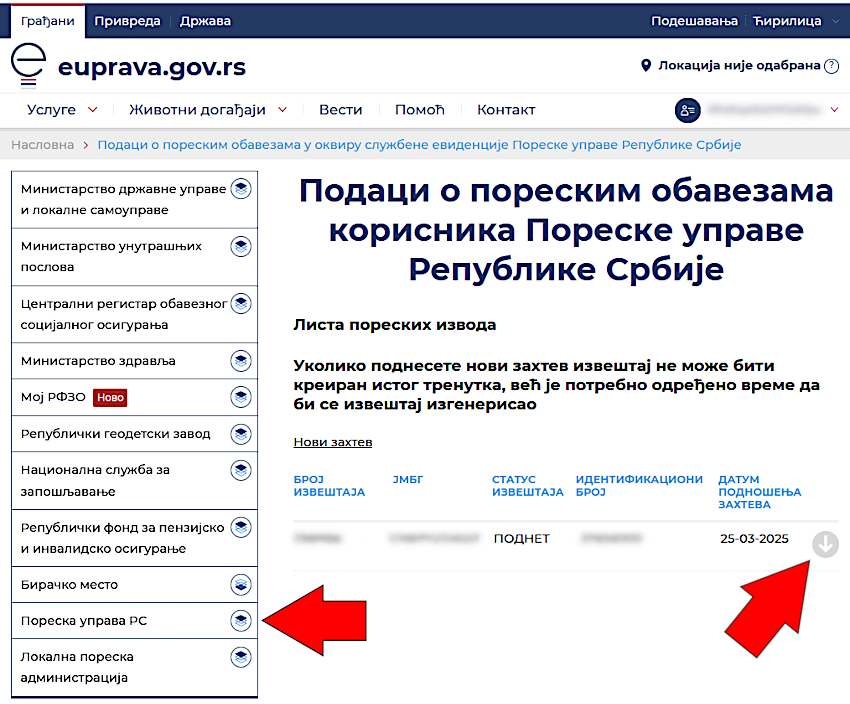Expand the Услуге dropdown menu
This screenshot has width=850, height=704.
coord(62,110)
